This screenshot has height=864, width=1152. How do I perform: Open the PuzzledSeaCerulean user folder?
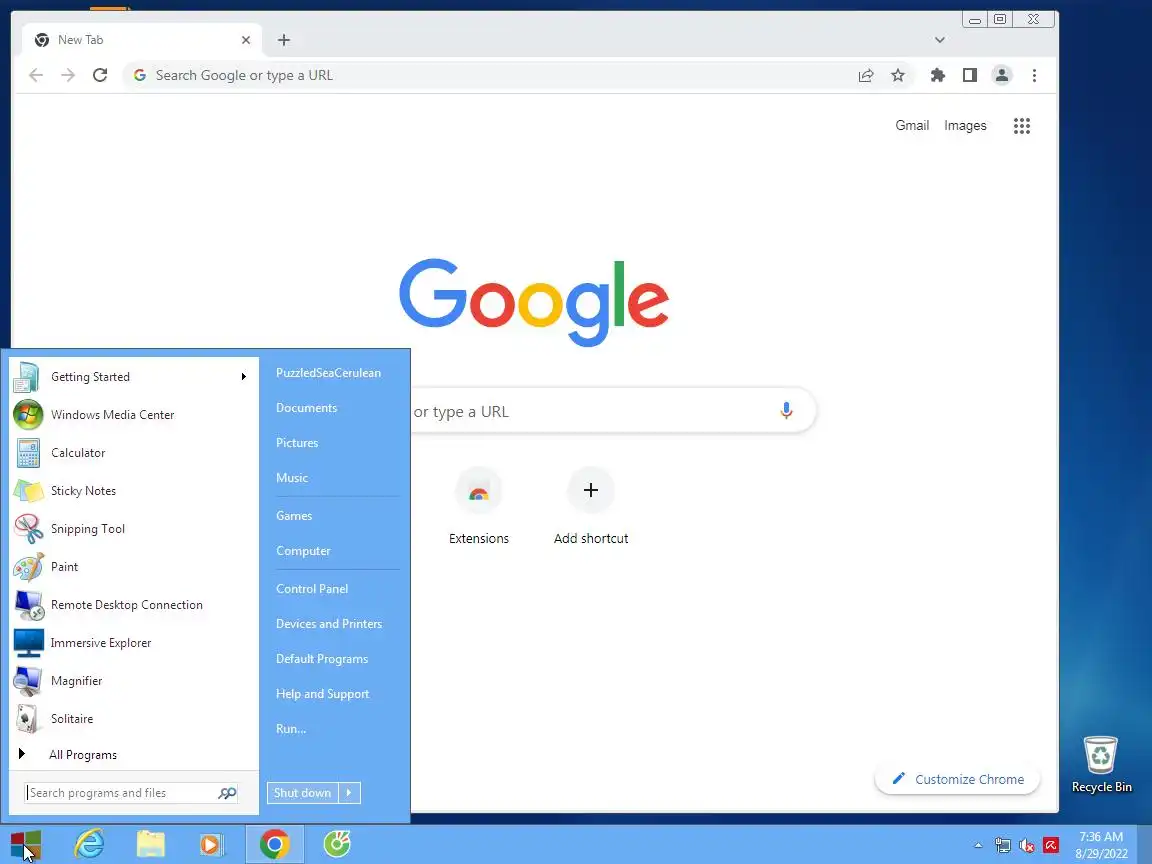[328, 372]
